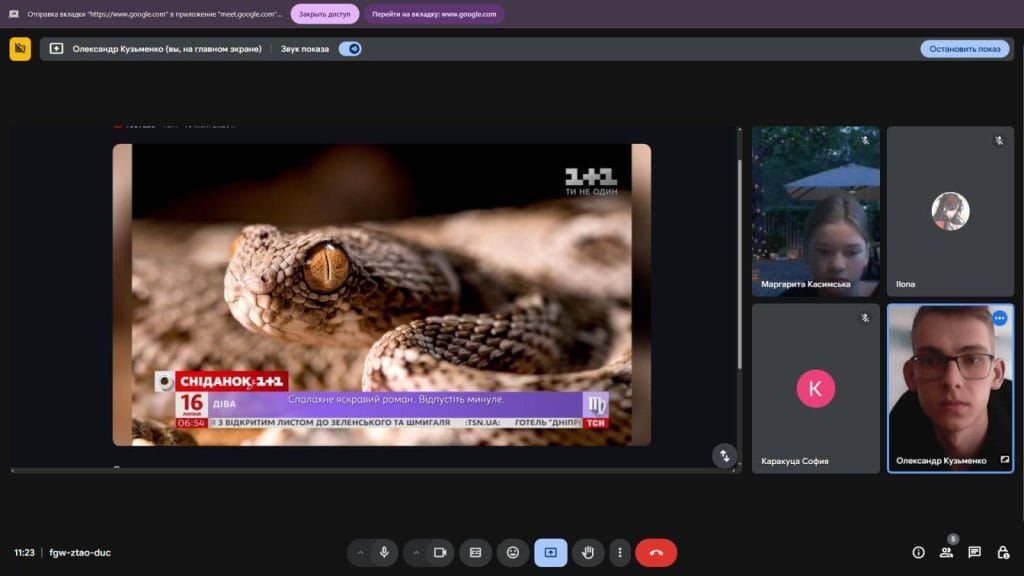Click muted mic icon on Каракуца София tile

(865, 318)
